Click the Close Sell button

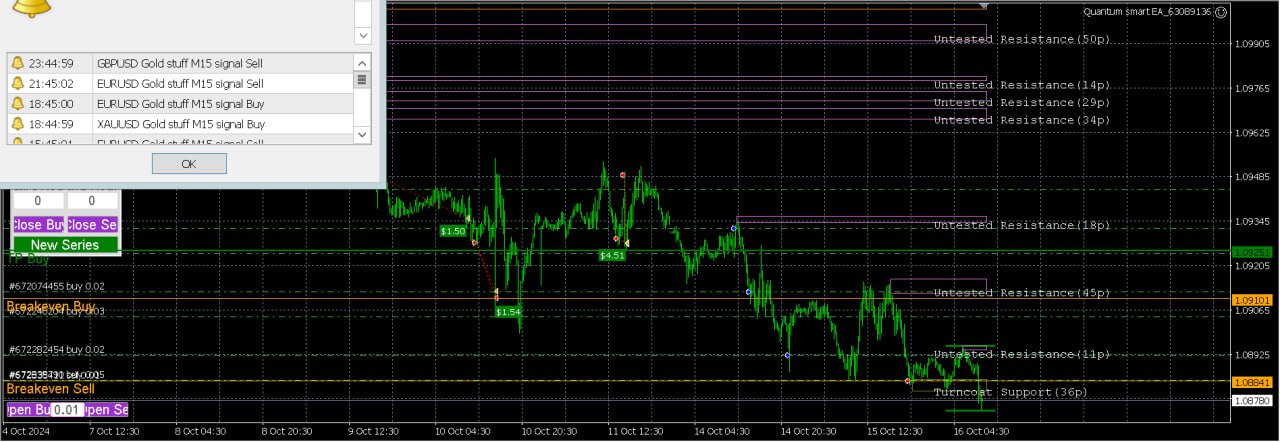[x=92, y=225]
